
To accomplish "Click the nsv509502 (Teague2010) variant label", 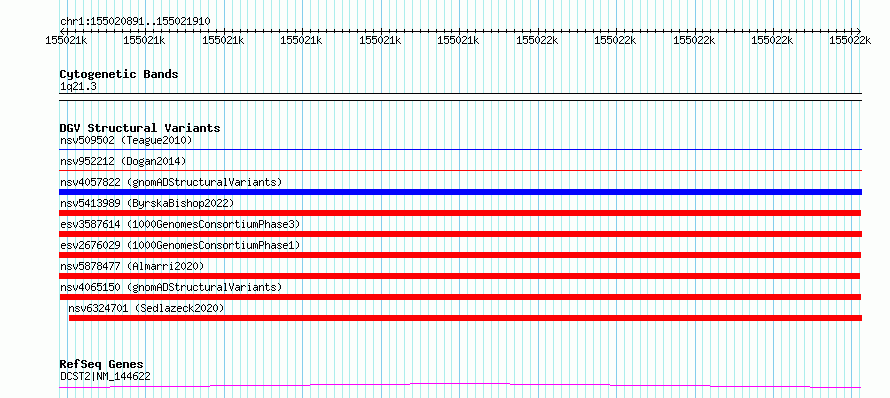I will (x=126, y=140).
